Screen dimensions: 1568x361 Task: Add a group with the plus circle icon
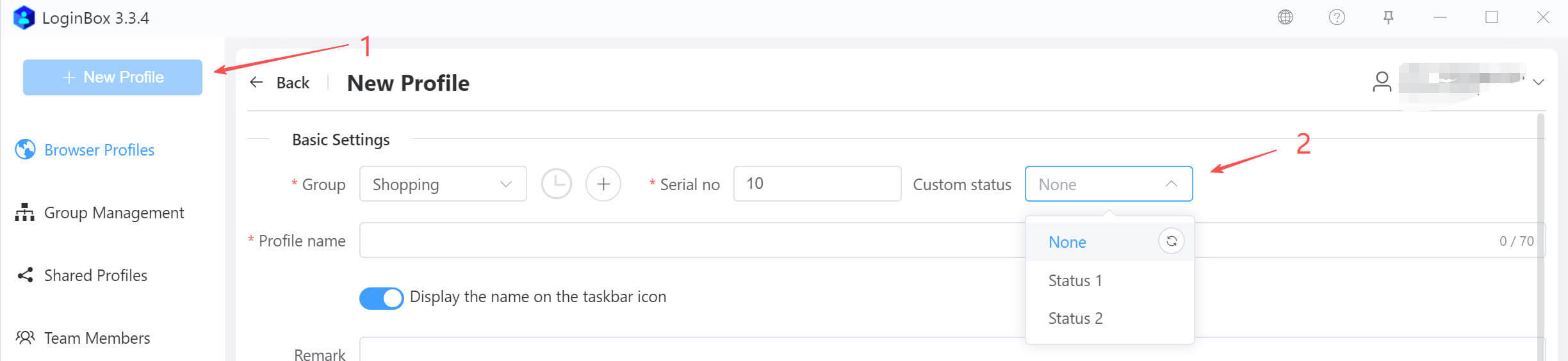(x=603, y=184)
